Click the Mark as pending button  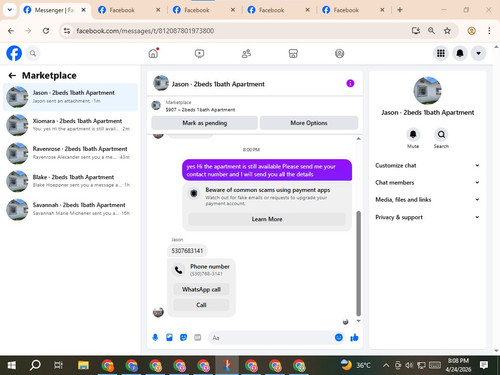point(204,123)
